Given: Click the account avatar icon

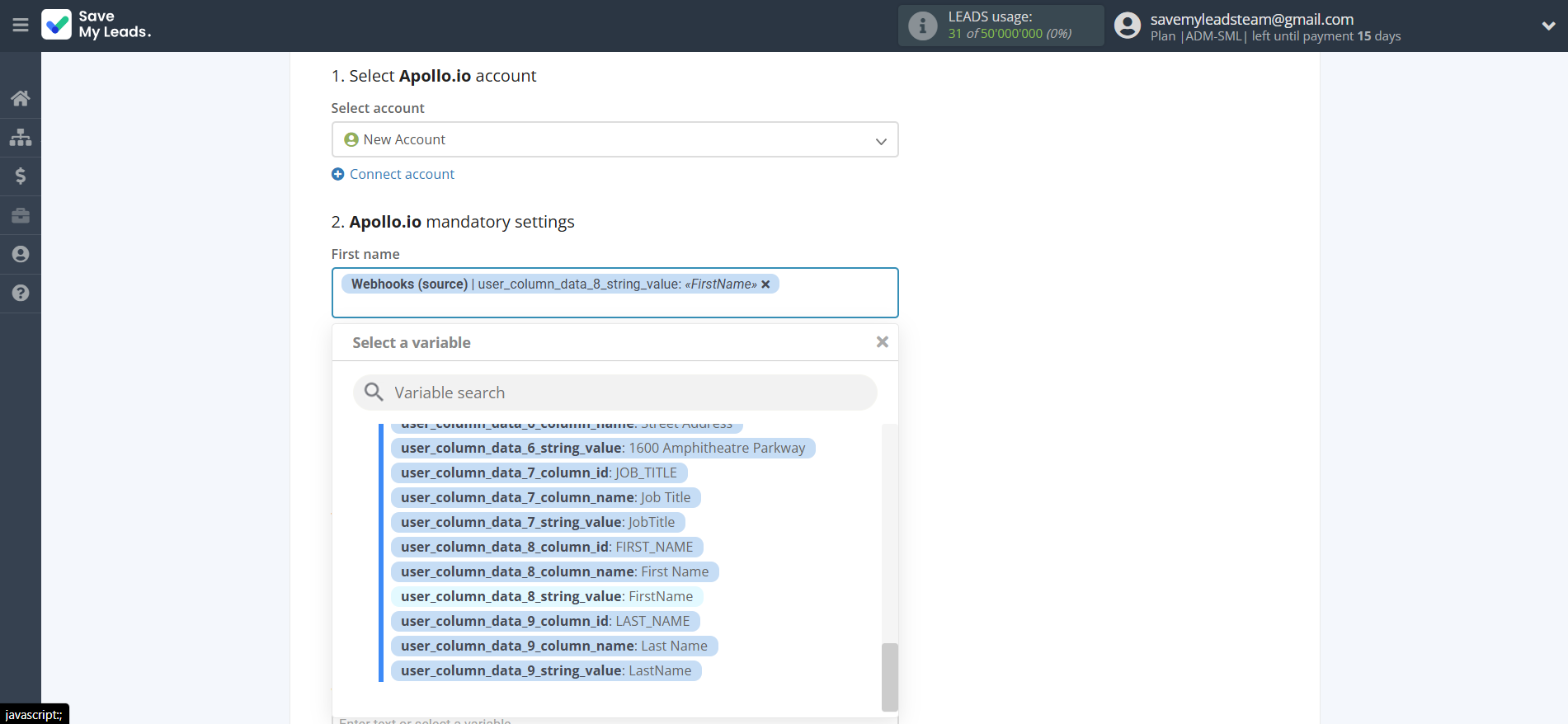Looking at the screenshot, I should [x=1127, y=26].
